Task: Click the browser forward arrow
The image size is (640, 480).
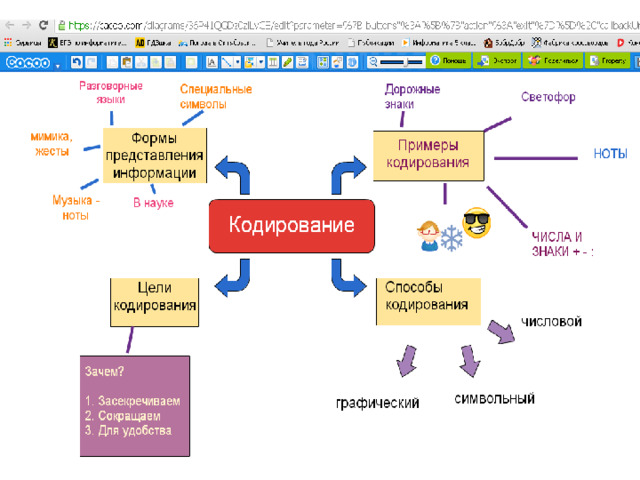Action: [27, 25]
